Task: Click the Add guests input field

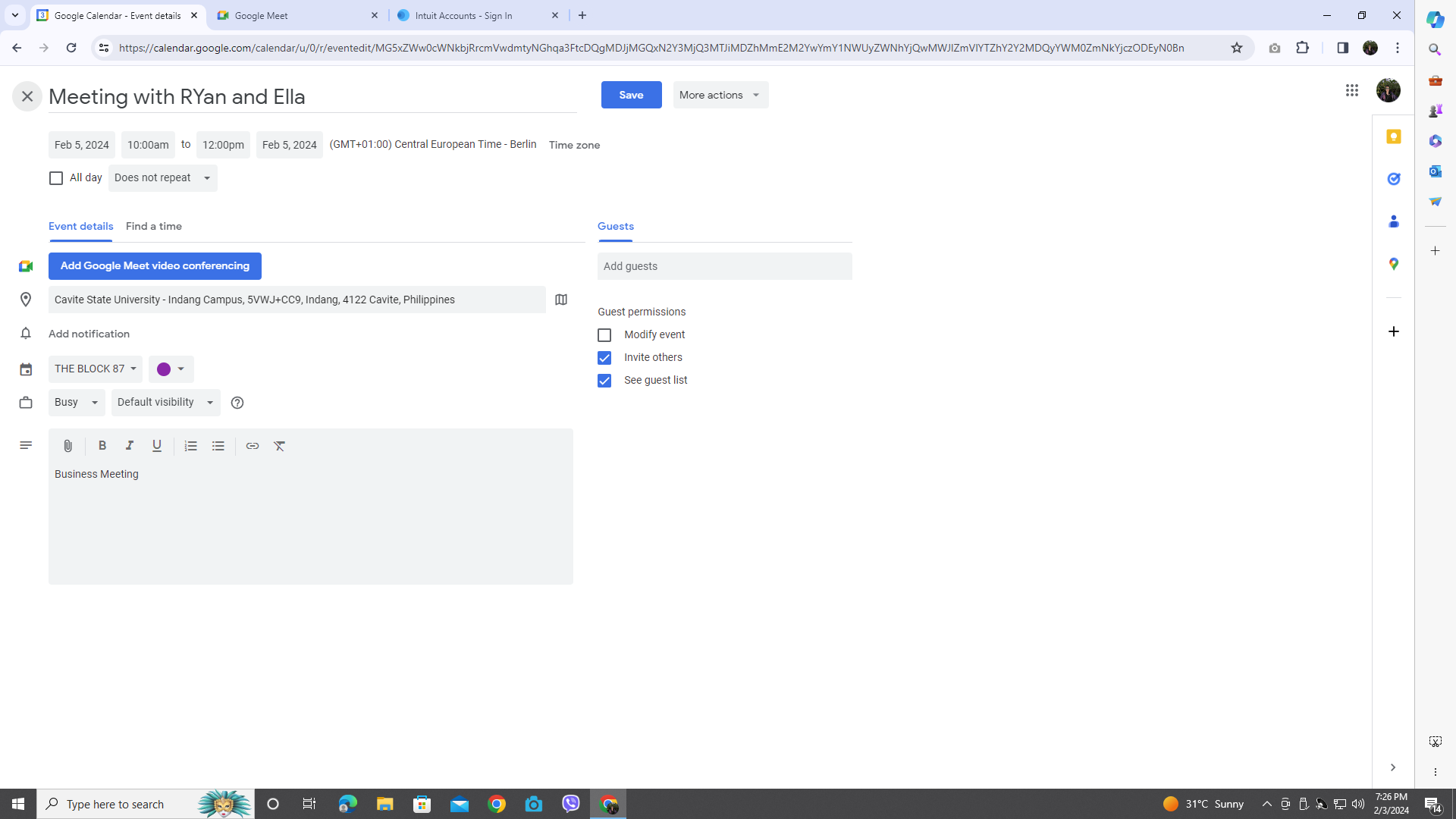Action: [724, 266]
